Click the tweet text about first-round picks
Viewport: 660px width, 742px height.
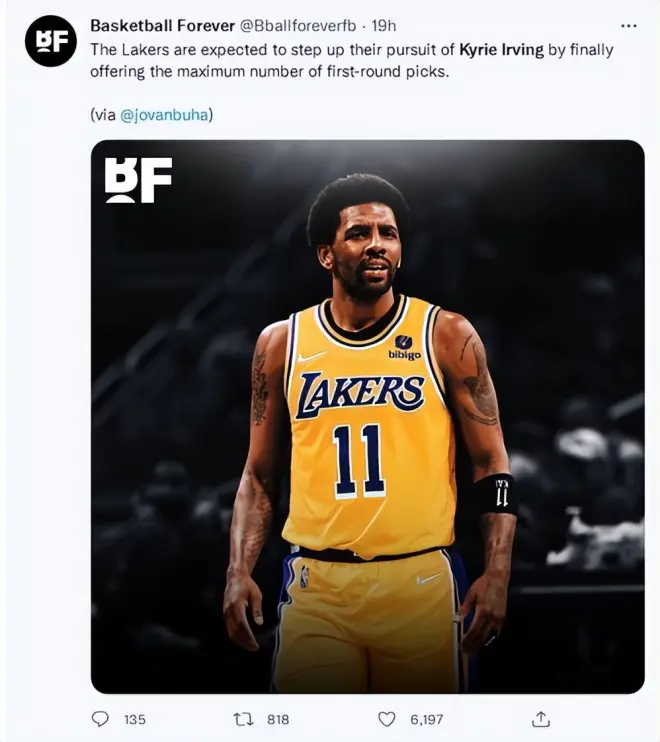[x=352, y=61]
